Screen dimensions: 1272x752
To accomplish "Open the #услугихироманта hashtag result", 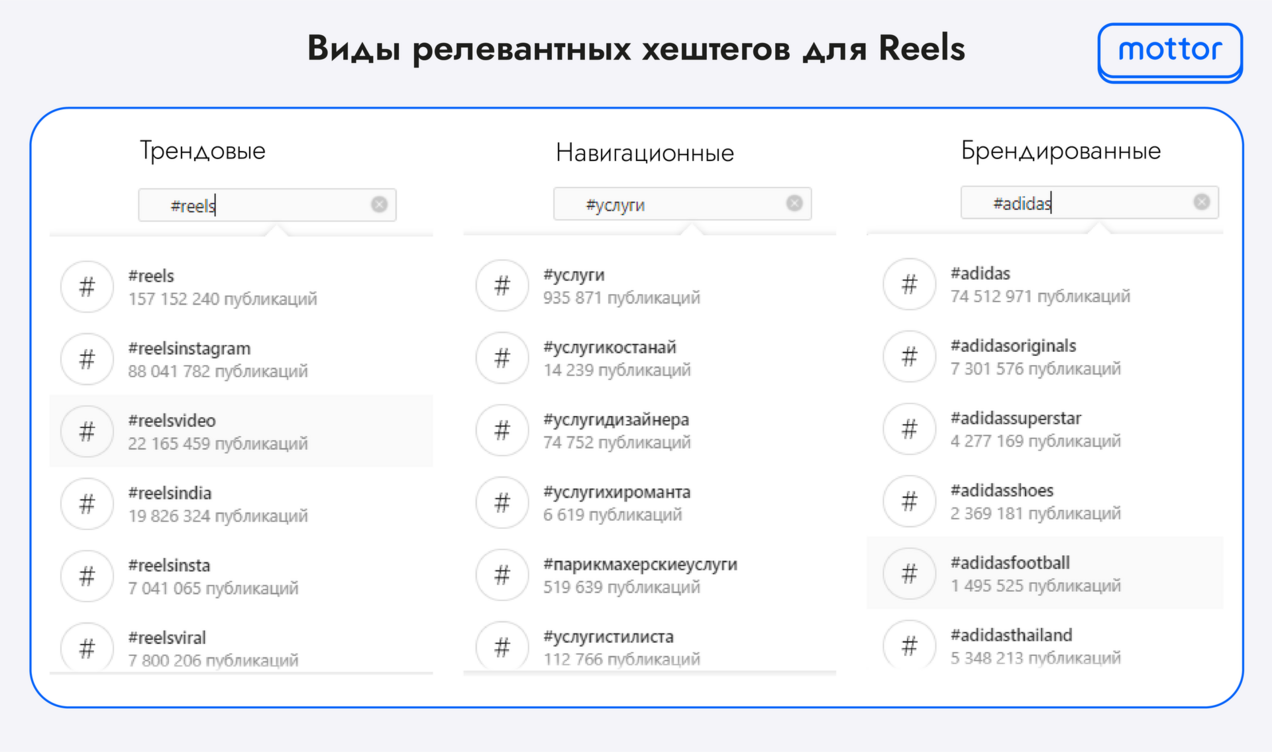I will click(x=650, y=502).
